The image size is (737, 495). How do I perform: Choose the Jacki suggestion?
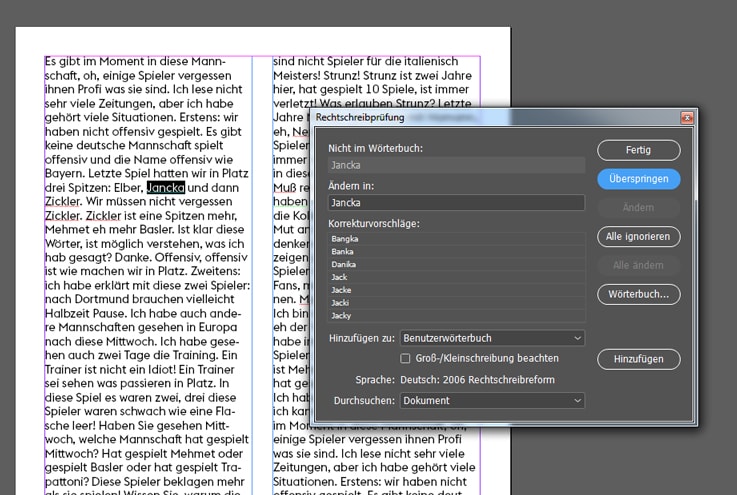(456, 302)
